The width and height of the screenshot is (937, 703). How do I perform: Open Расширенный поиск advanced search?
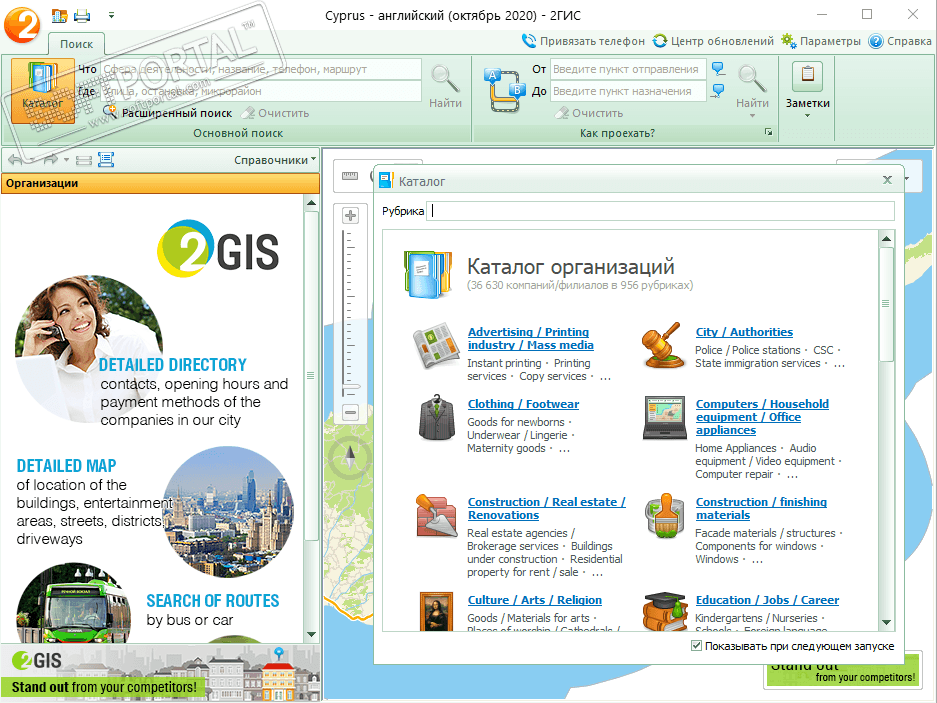pyautogui.click(x=168, y=113)
